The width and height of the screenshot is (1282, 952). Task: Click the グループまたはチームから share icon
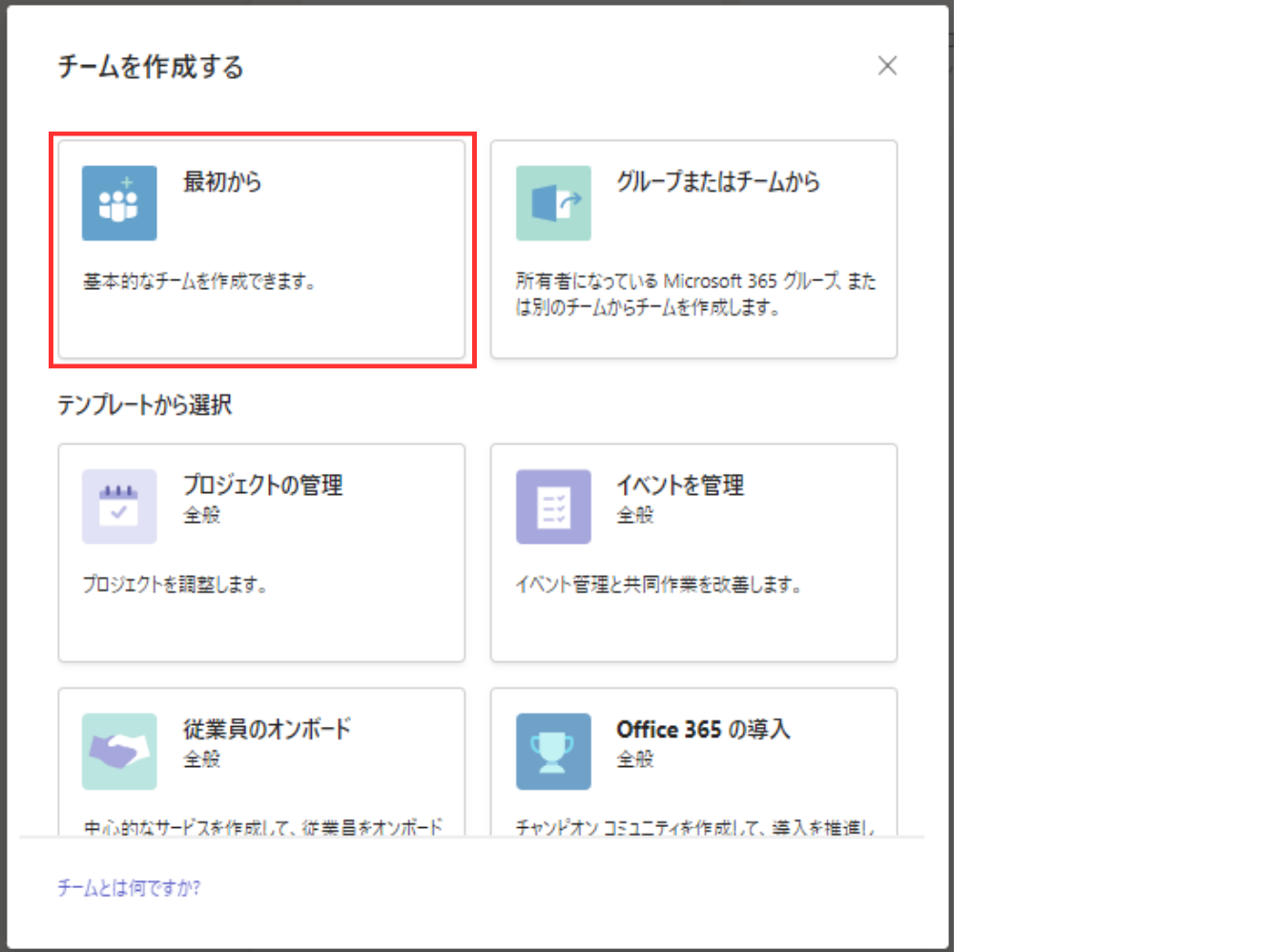click(553, 203)
